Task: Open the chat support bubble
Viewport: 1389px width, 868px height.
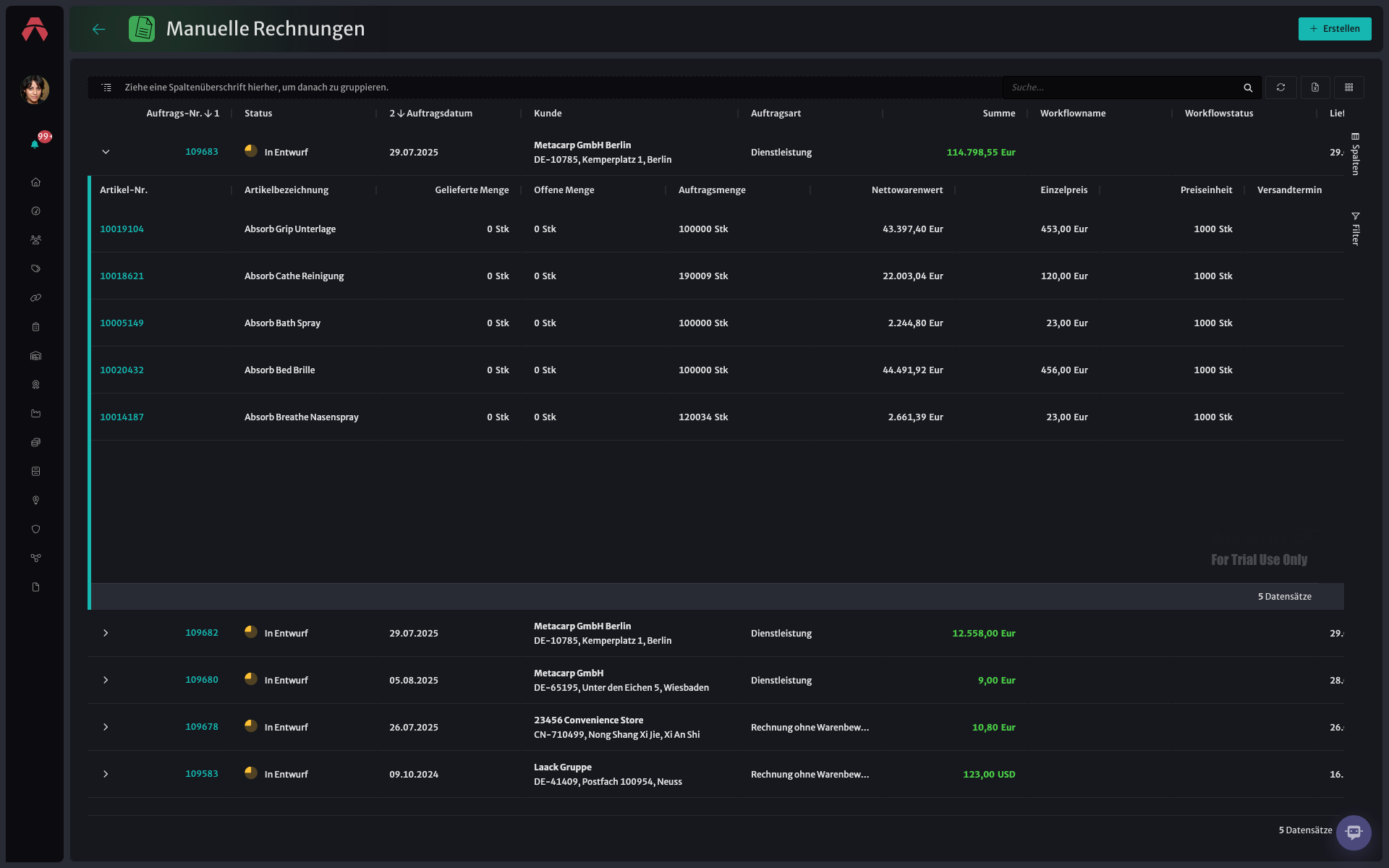Action: [x=1354, y=833]
